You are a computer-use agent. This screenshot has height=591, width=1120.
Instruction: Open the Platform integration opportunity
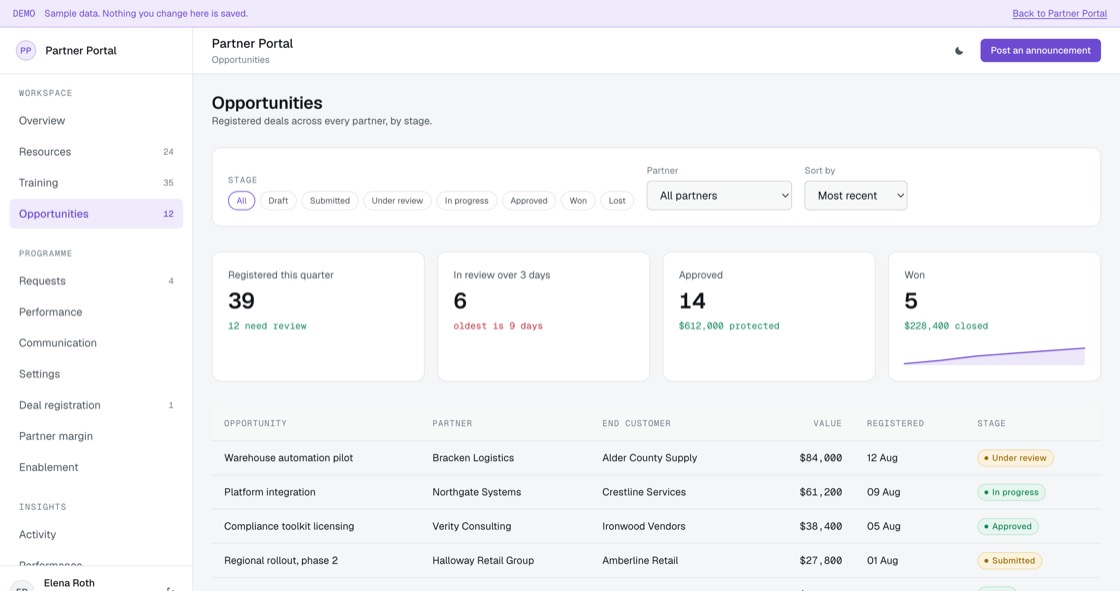269,492
